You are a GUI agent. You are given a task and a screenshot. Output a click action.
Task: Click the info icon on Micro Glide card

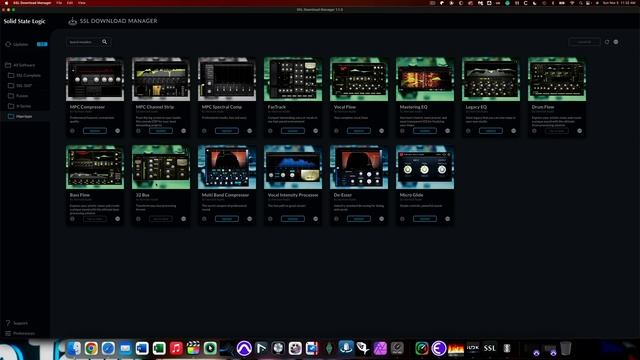coord(402,219)
